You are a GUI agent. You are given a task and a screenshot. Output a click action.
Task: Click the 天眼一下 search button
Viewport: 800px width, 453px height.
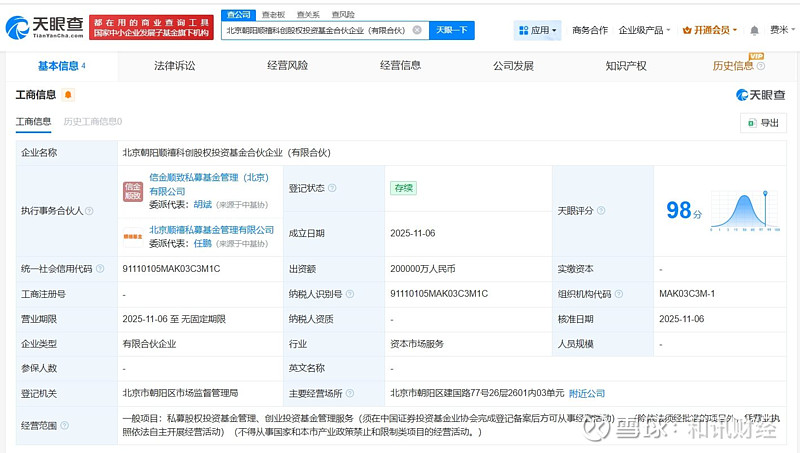452,30
